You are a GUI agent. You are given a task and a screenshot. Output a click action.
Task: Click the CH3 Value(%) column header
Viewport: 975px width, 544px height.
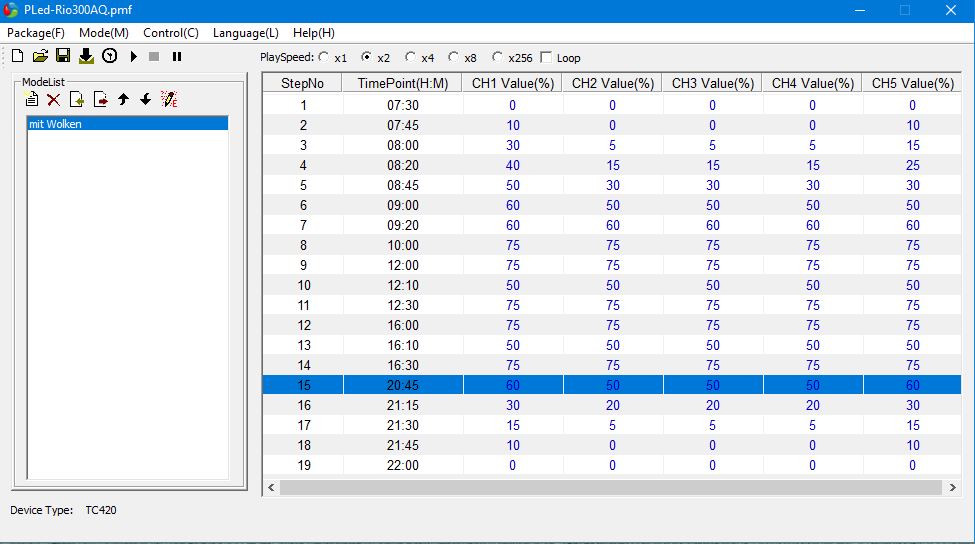(x=713, y=83)
